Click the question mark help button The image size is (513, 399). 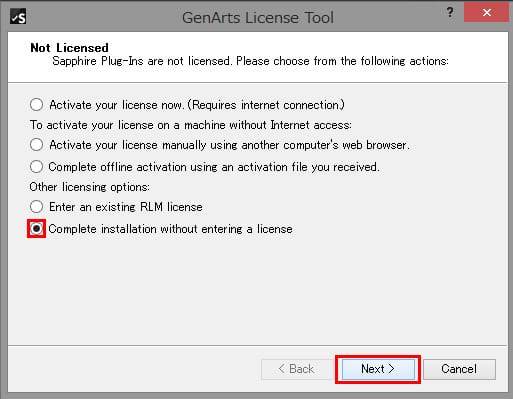[450, 12]
